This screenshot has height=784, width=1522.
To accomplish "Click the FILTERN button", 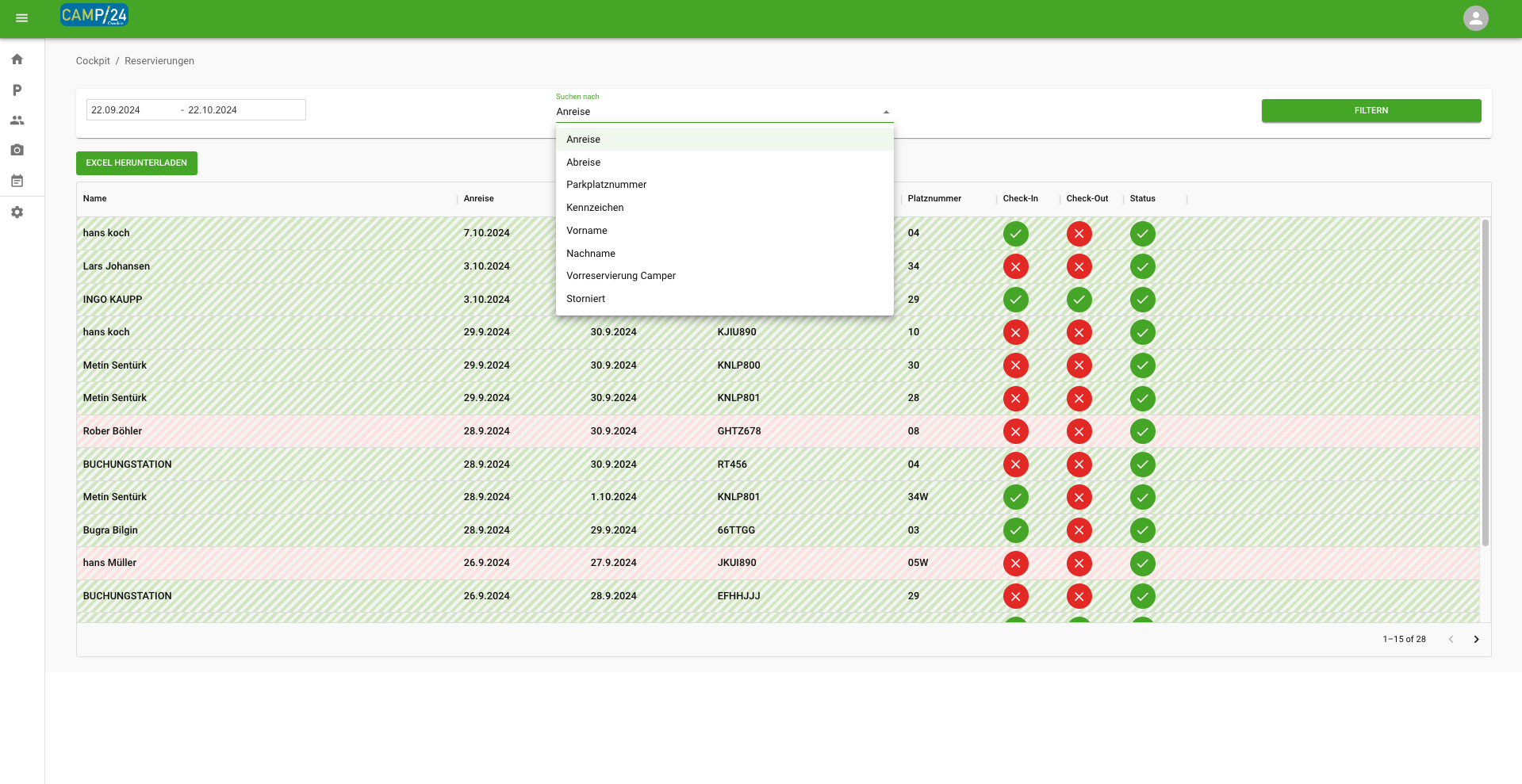I will point(1371,111).
